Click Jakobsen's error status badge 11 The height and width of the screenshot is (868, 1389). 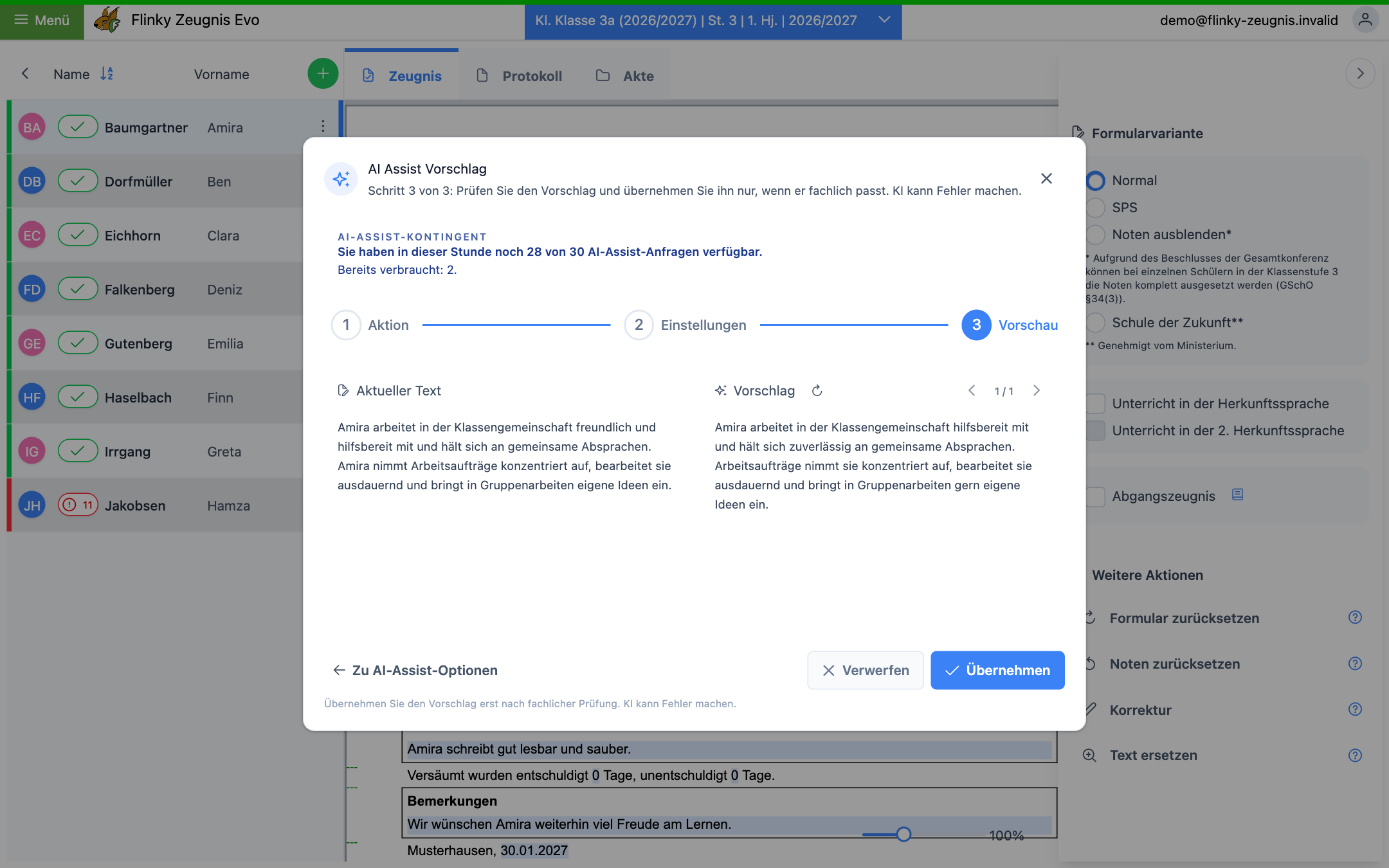(x=78, y=505)
